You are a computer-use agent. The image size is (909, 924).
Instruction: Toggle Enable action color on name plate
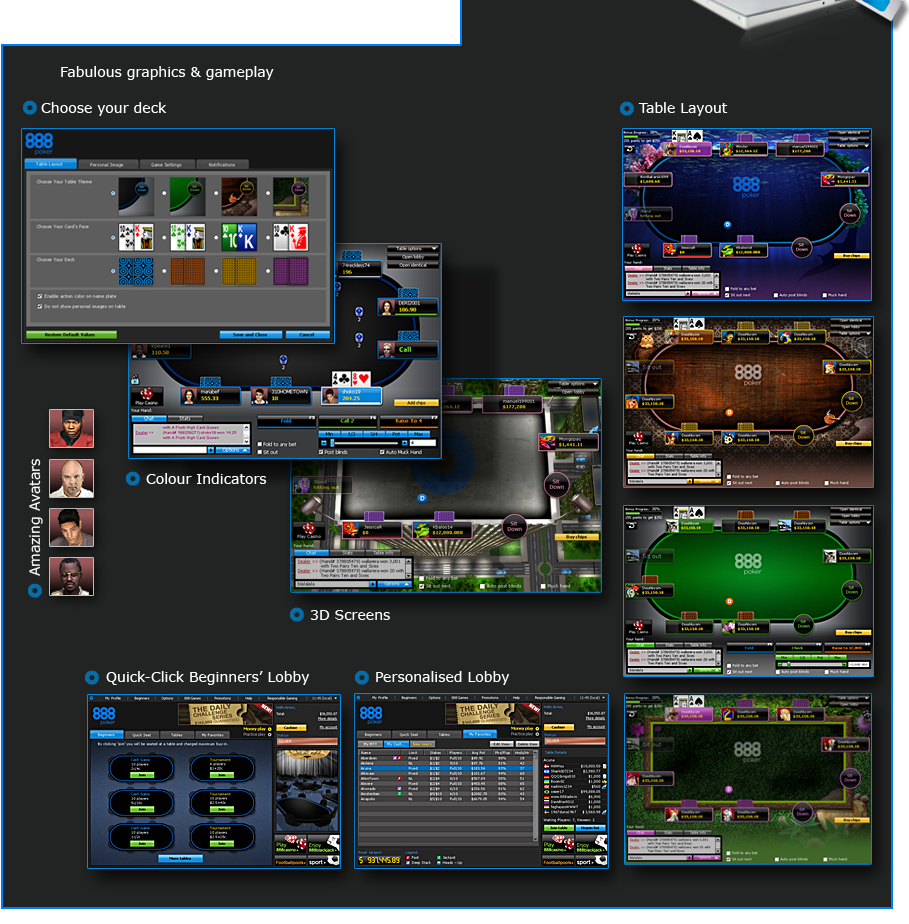pos(40,296)
